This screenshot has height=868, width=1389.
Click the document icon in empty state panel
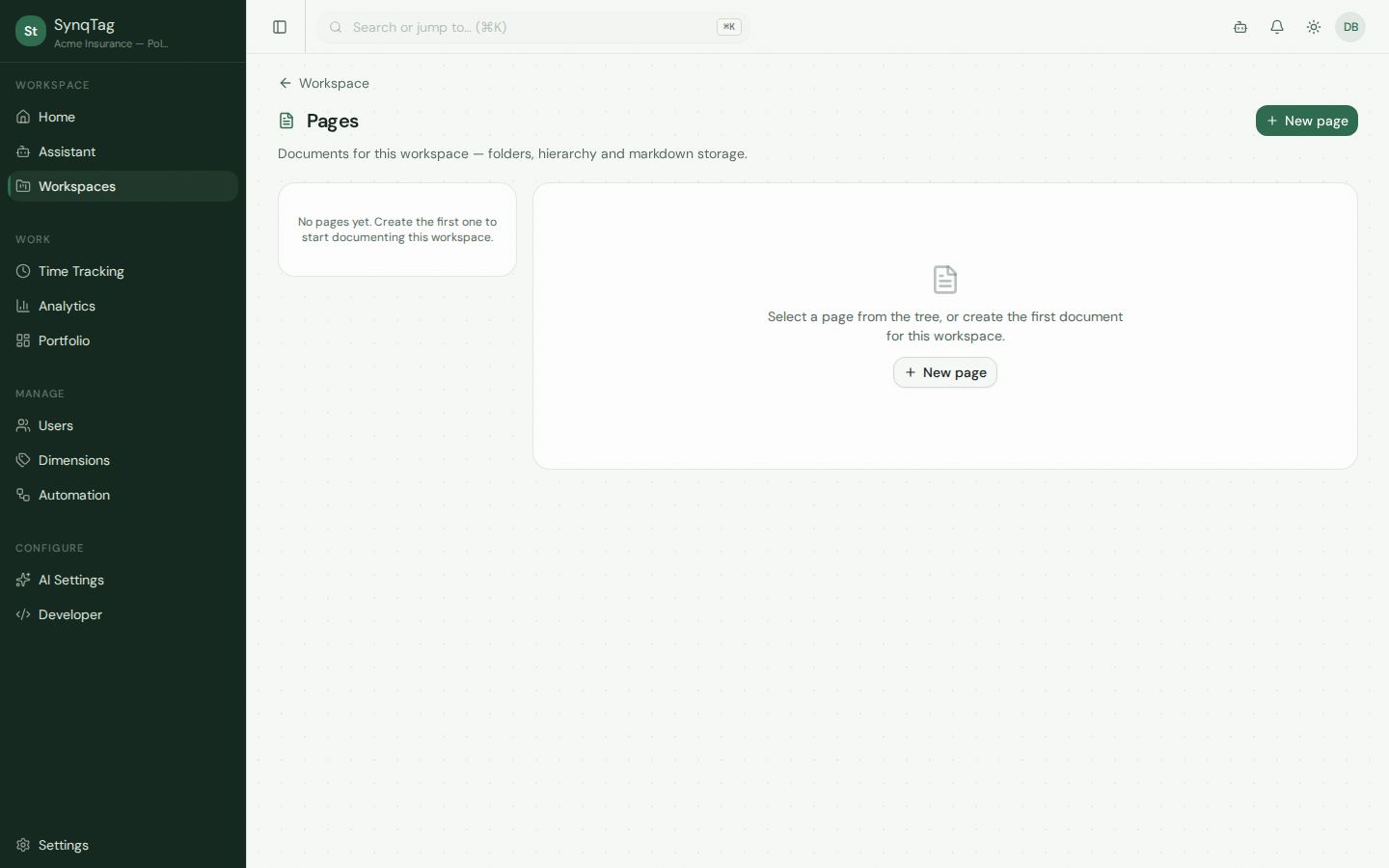coord(945,280)
